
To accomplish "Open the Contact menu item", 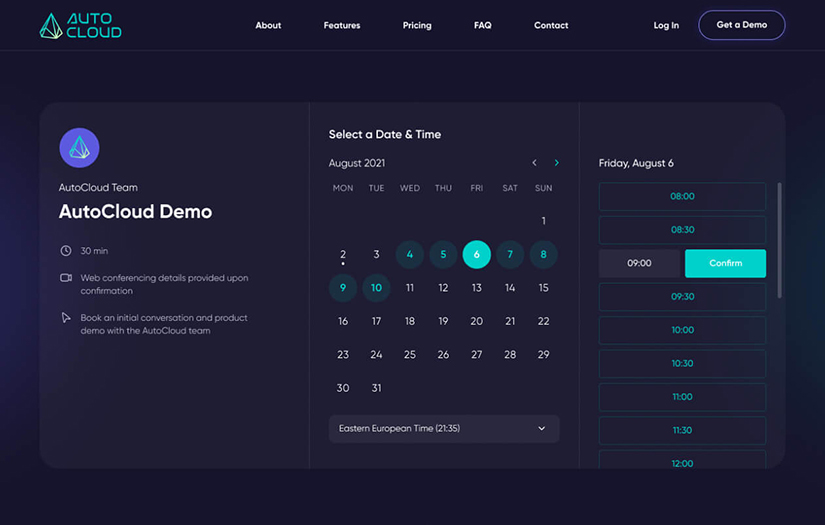I will point(551,25).
